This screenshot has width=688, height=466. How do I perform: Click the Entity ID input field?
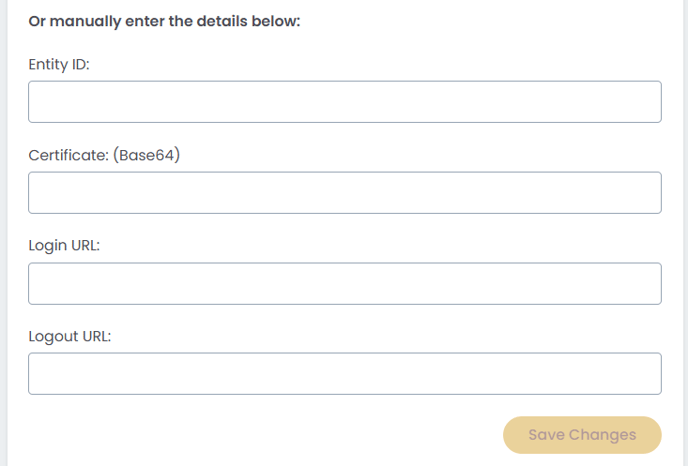pos(344,102)
